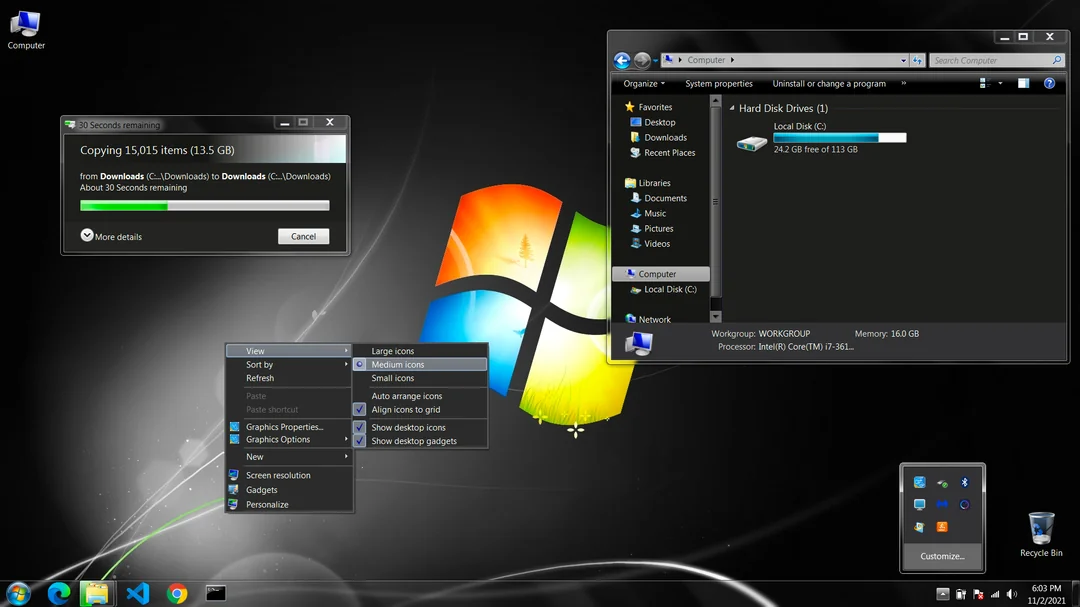The height and width of the screenshot is (607, 1080).
Task: Open the Command Prompt taskbar icon
Action: pyautogui.click(x=216, y=593)
